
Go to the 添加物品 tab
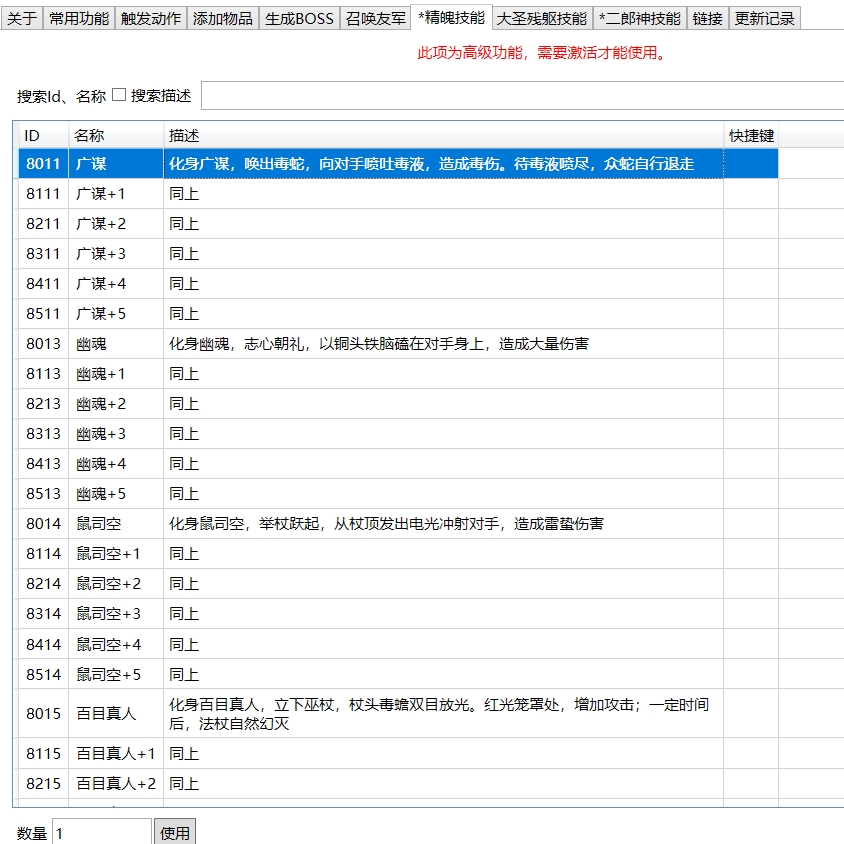pyautogui.click(x=223, y=18)
